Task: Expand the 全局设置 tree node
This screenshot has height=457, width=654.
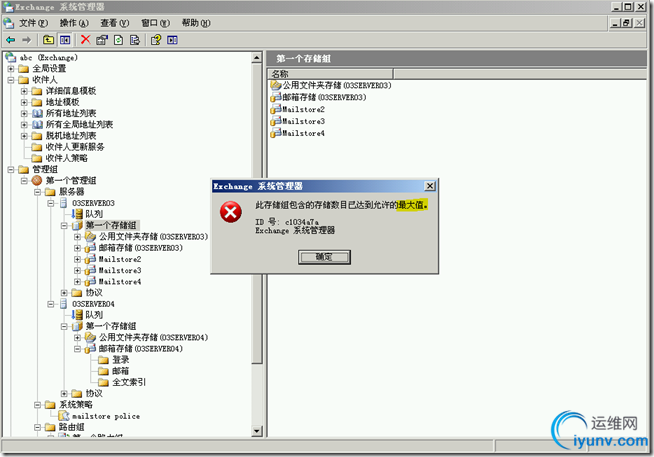Action: click(x=11, y=69)
